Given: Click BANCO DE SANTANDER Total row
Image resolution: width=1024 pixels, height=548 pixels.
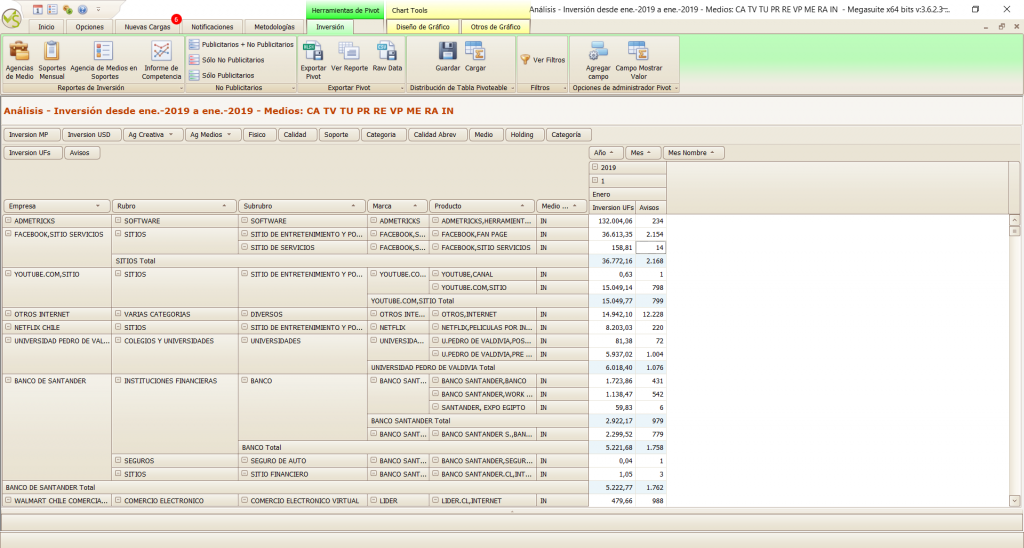Looking at the screenshot, I should coord(295,487).
